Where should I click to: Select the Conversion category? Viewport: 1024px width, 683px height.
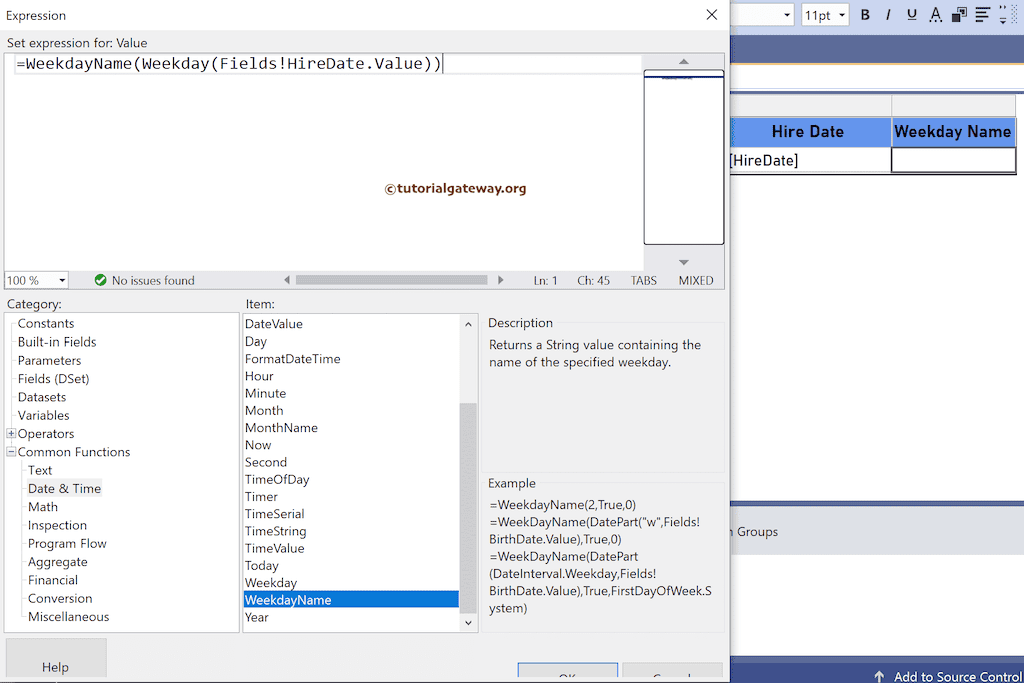click(60, 598)
